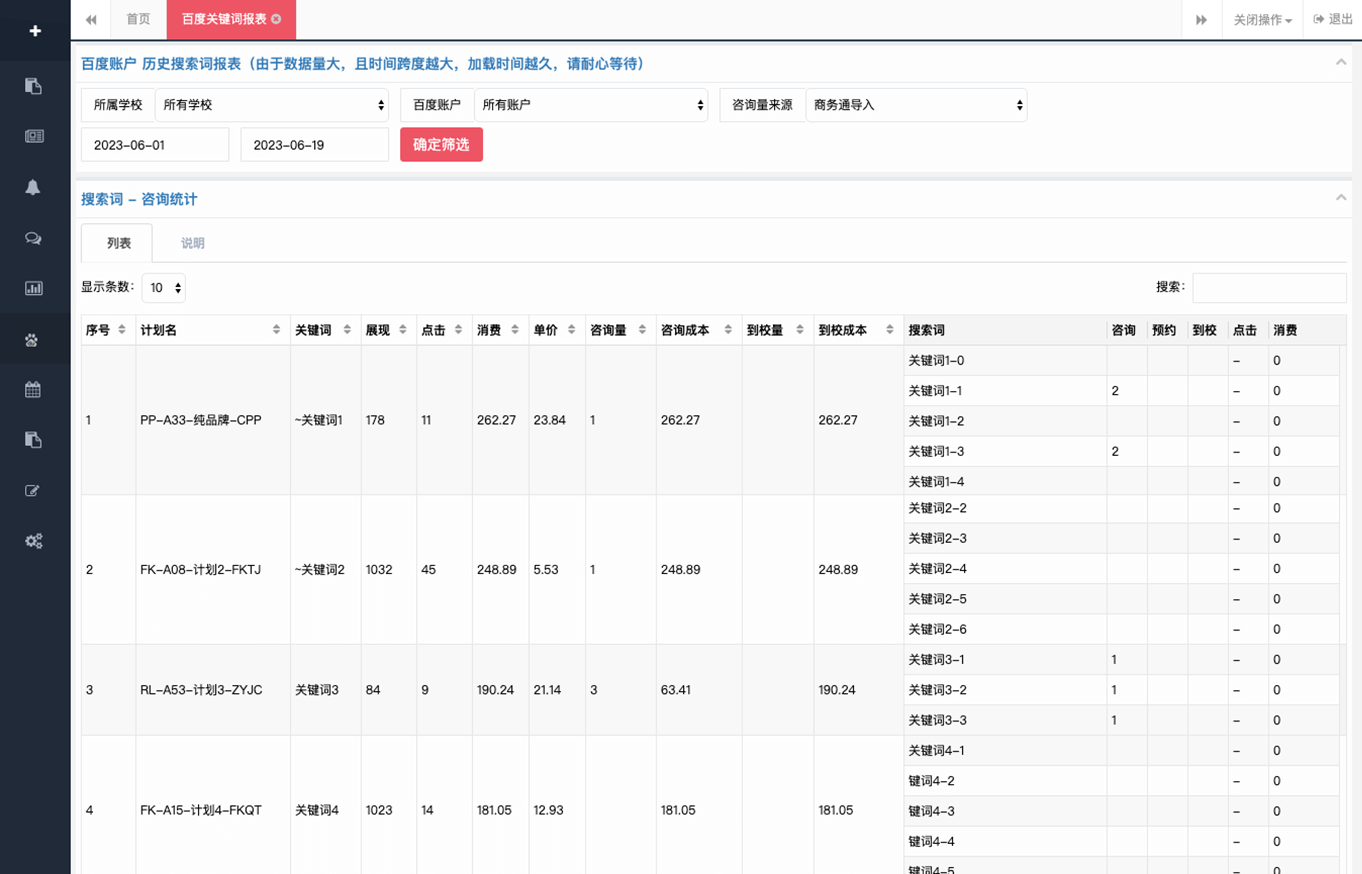Screen dimensions: 1362x874
Task: Expand the 商务通导入 source dropdown
Action: 916,105
